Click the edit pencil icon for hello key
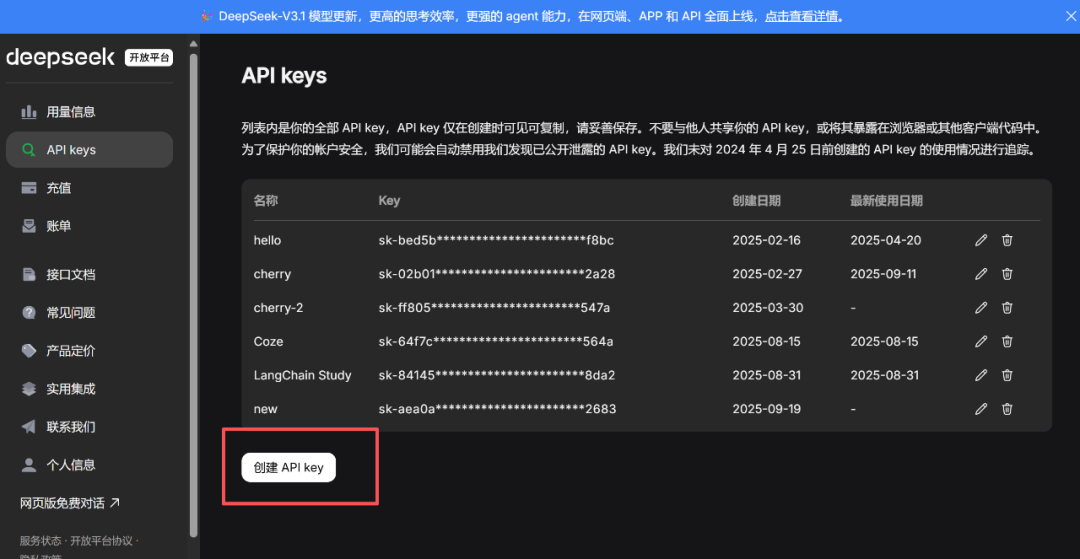The width and height of the screenshot is (1080, 559). click(982, 240)
